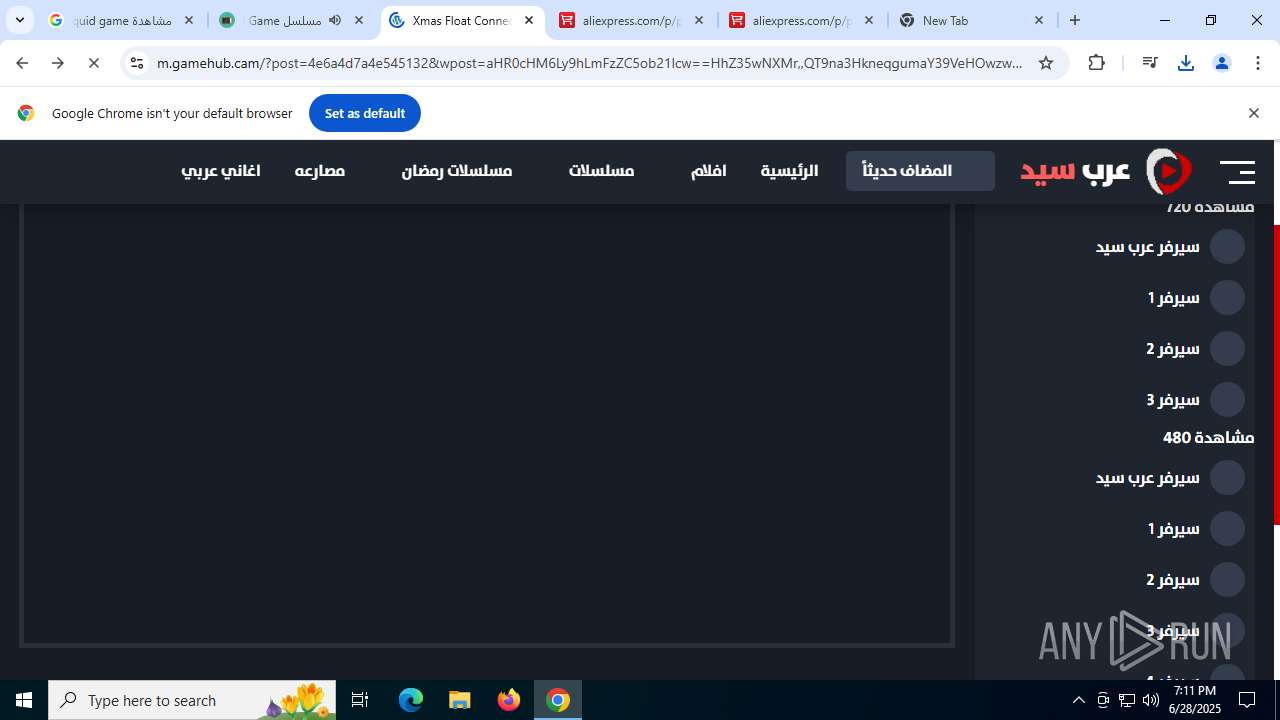Switch to the New Tab tab

click(x=971, y=20)
